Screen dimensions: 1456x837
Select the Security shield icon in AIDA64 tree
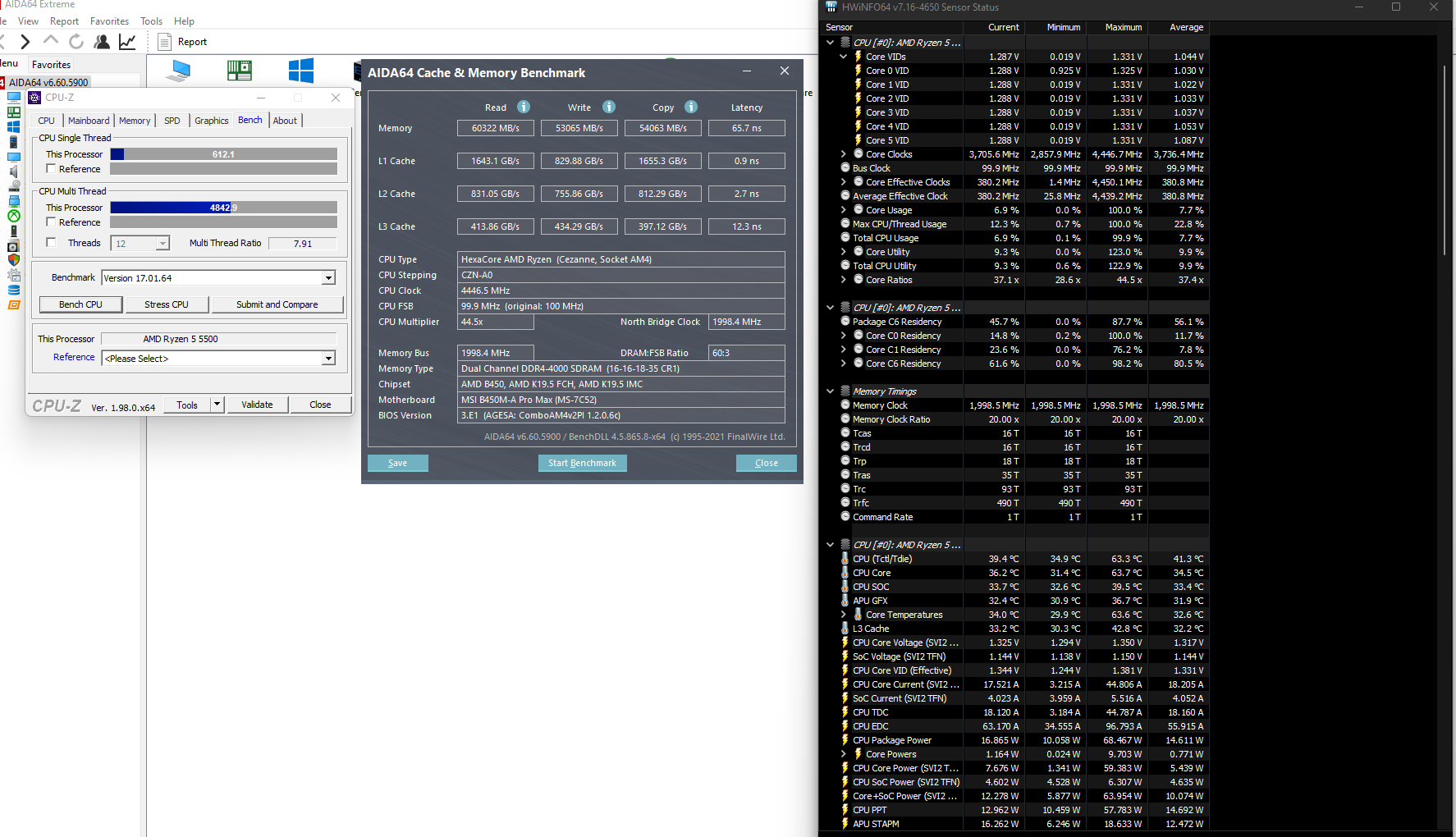coord(14,259)
